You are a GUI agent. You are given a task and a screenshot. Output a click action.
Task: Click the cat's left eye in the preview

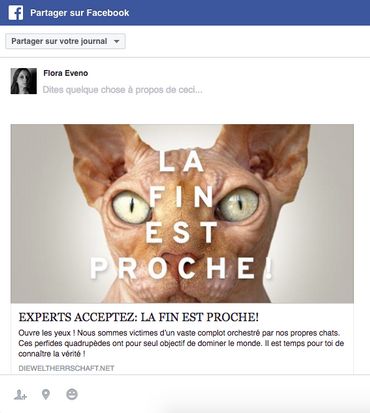131,207
